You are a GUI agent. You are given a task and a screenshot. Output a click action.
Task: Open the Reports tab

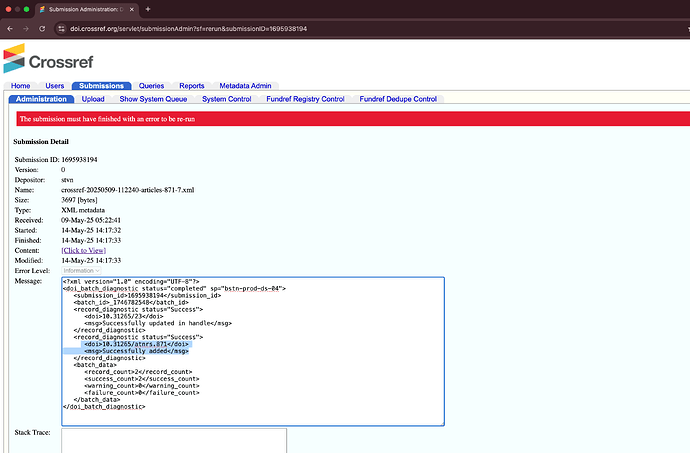(x=192, y=86)
